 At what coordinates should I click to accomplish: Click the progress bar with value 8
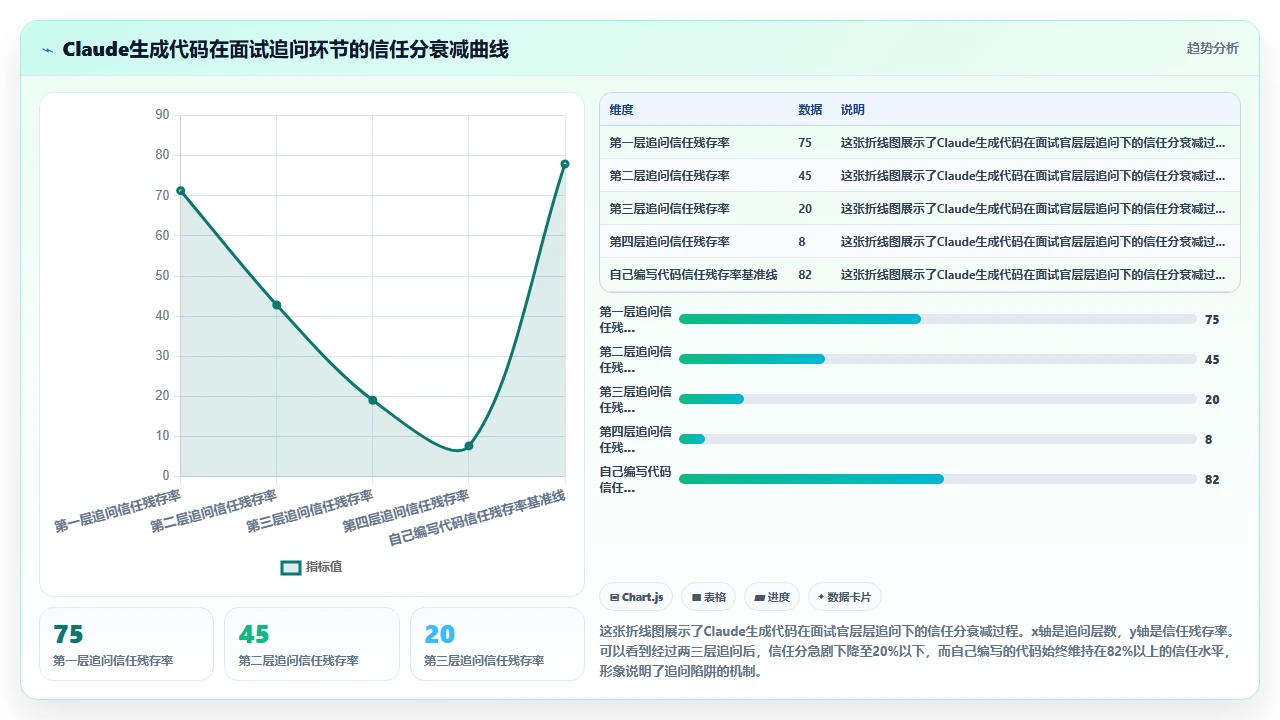[x=938, y=439]
